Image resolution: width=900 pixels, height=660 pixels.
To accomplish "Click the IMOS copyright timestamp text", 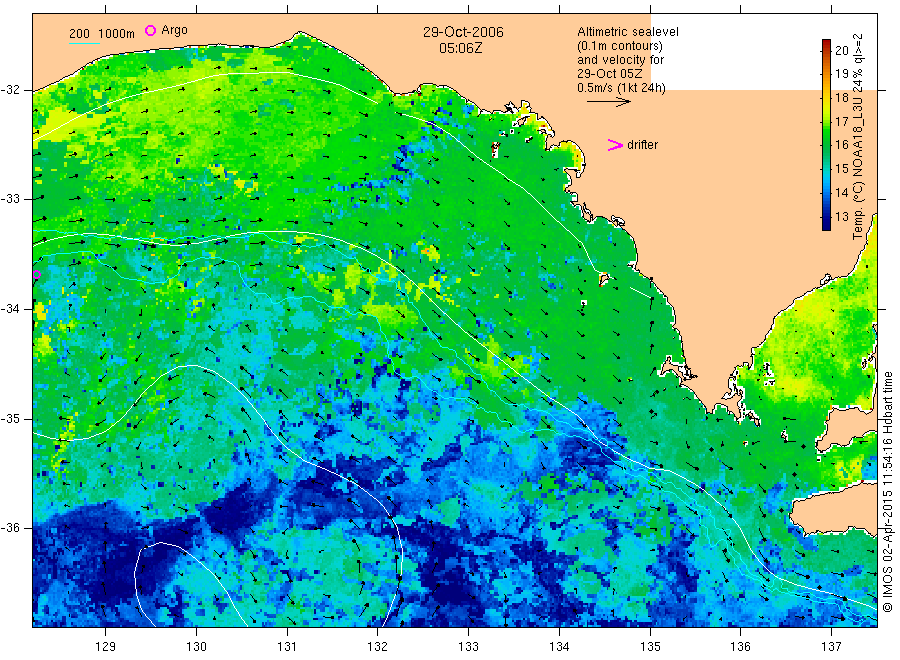I will tap(888, 492).
